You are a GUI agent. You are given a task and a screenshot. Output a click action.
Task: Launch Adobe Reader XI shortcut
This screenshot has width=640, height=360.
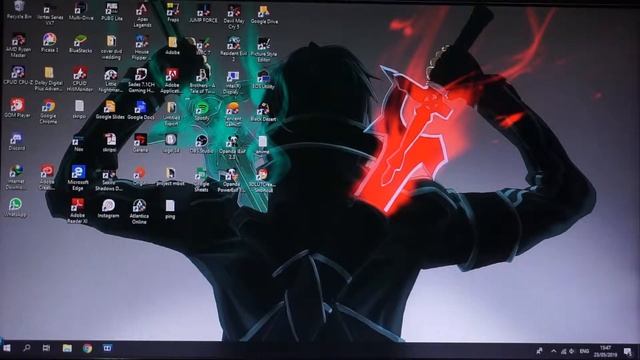coord(77,211)
